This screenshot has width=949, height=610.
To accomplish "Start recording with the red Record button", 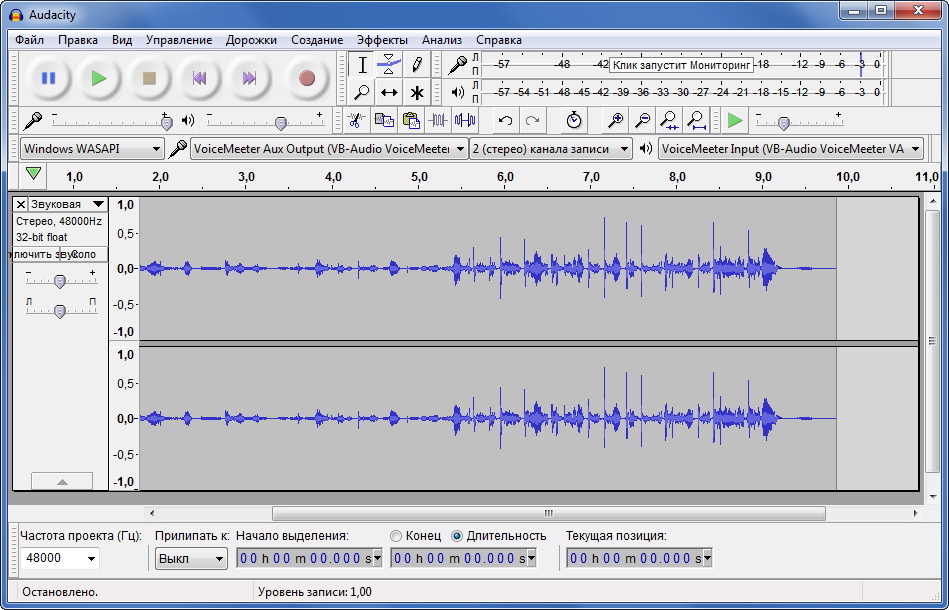I will pos(307,78).
